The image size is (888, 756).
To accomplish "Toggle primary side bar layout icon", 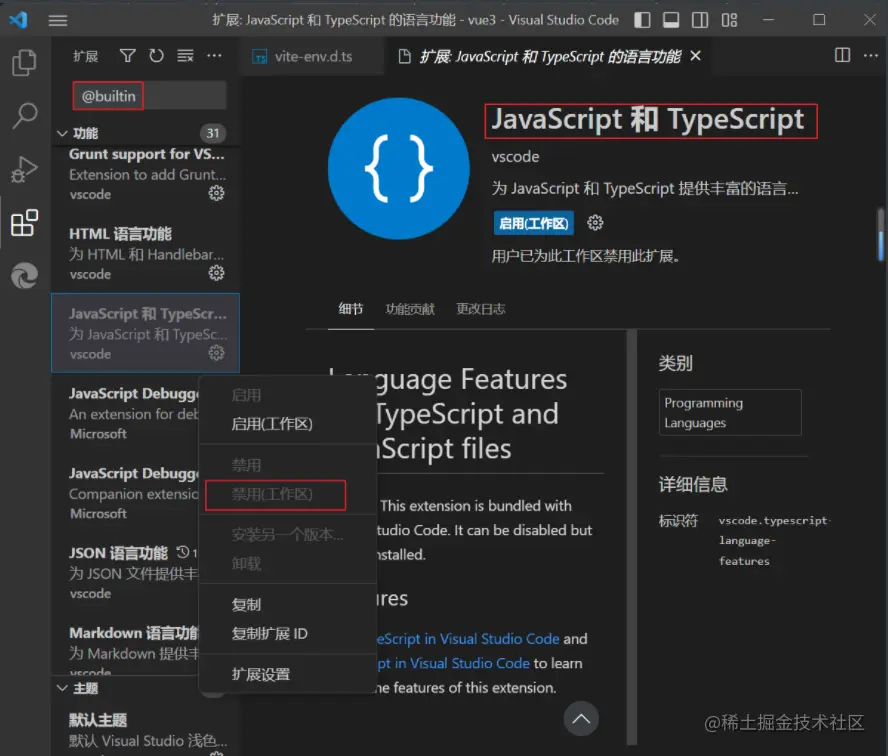I will tap(642, 20).
